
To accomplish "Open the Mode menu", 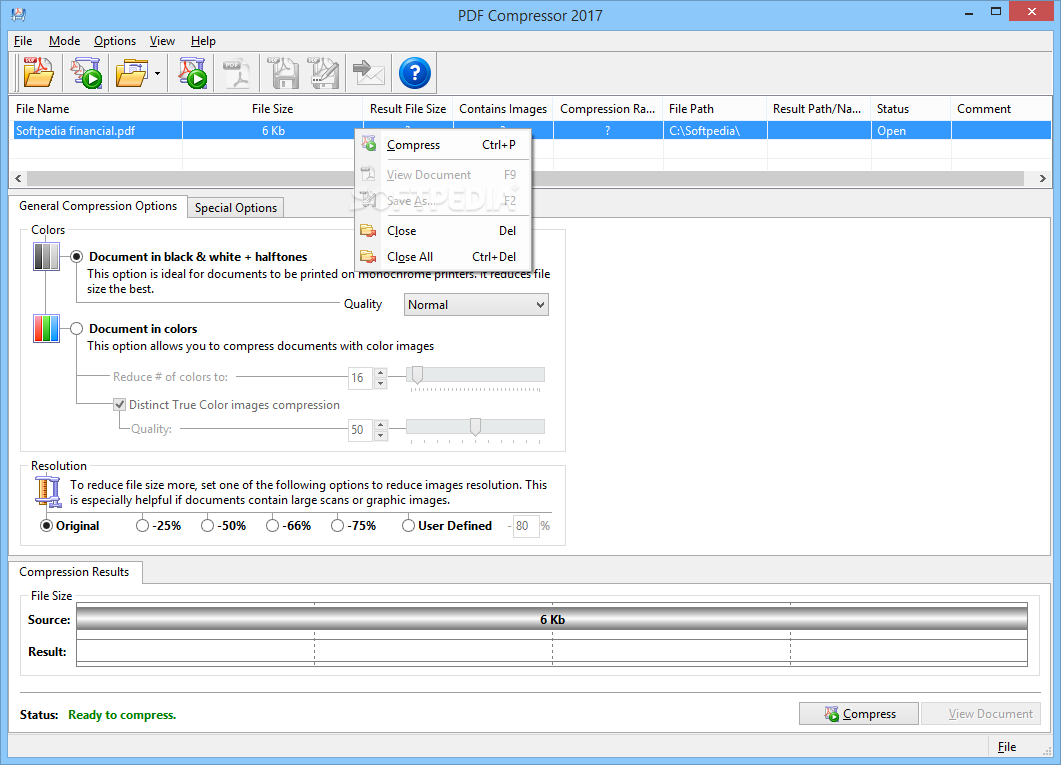I will (64, 41).
